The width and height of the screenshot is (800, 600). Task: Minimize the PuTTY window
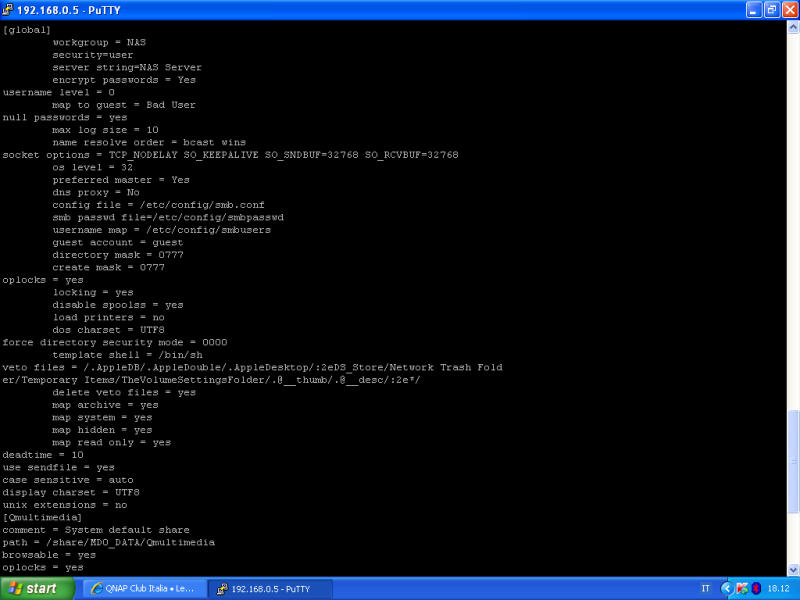(753, 10)
